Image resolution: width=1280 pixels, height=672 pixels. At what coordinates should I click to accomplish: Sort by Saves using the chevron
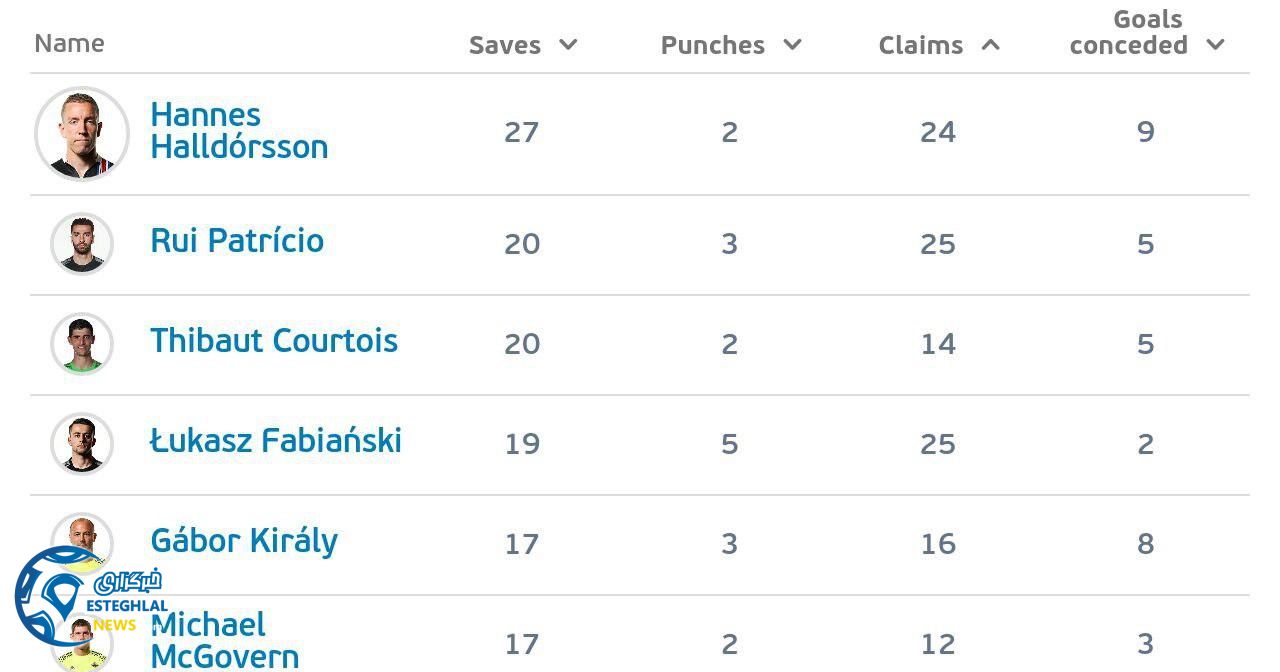[x=568, y=45]
